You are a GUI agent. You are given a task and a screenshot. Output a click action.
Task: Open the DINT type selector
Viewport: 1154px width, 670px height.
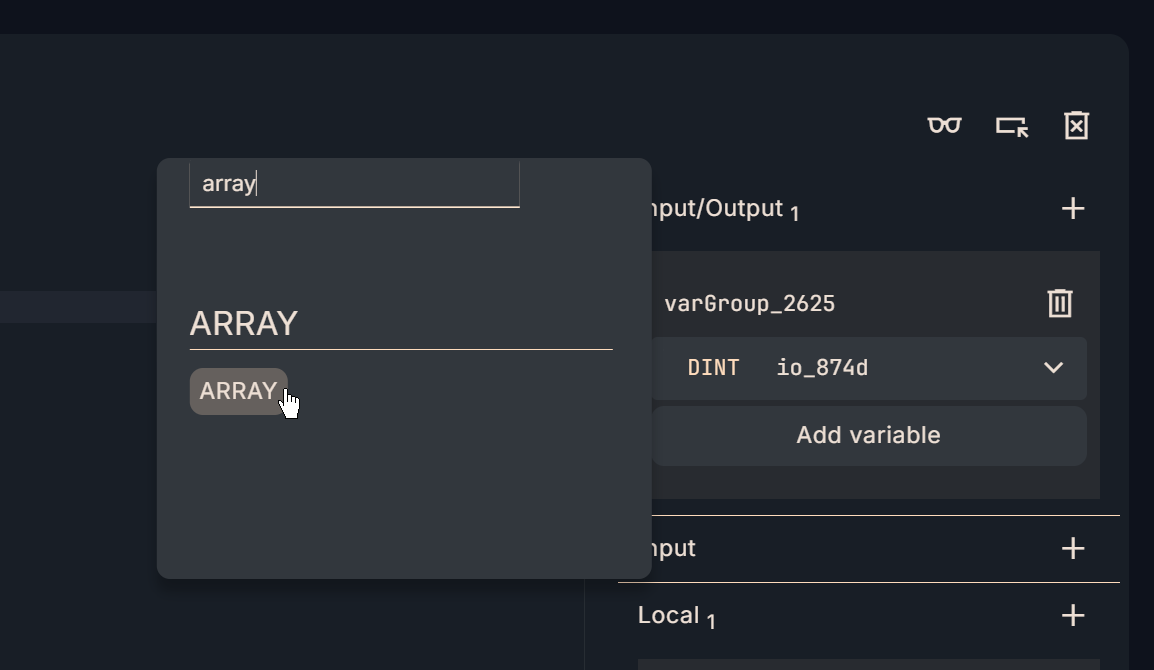click(713, 368)
